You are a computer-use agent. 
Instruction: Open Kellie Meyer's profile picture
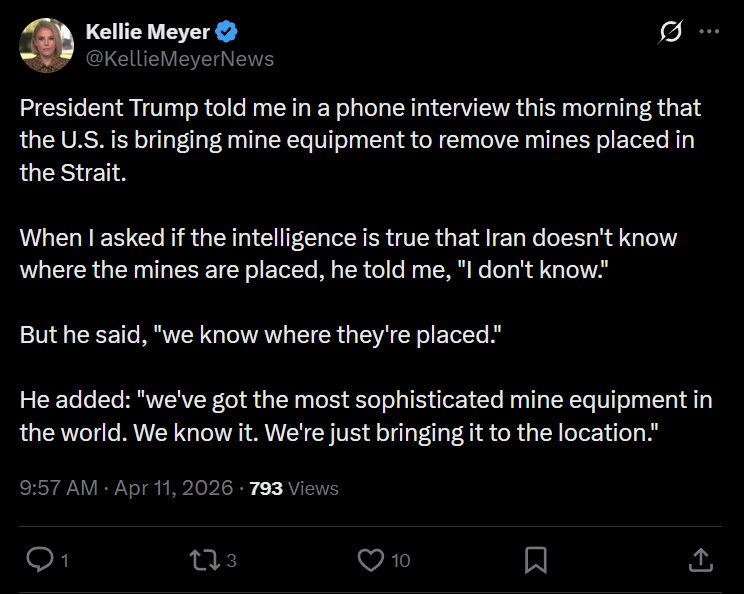click(x=47, y=46)
